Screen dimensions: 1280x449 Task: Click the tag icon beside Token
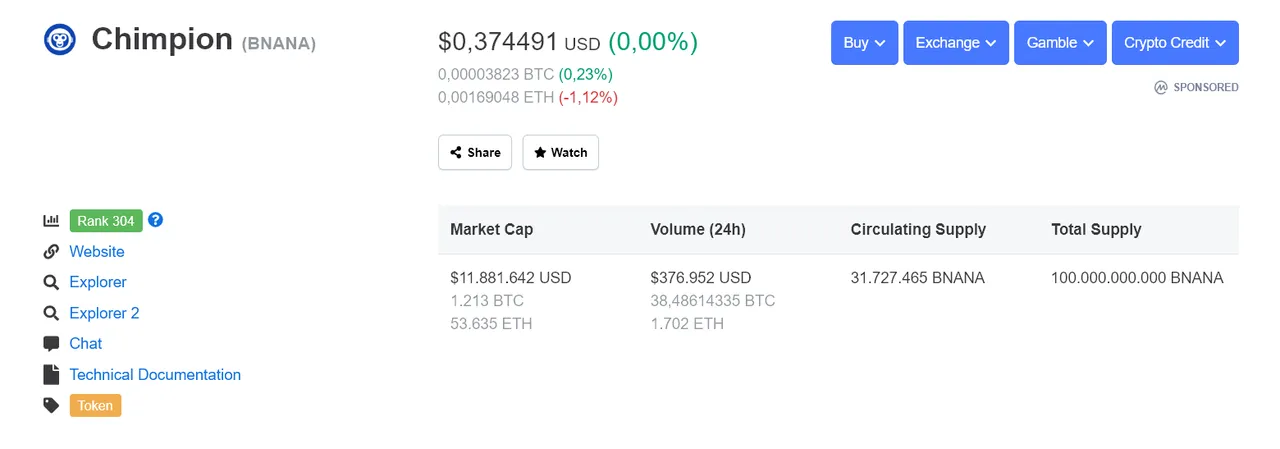pos(51,406)
